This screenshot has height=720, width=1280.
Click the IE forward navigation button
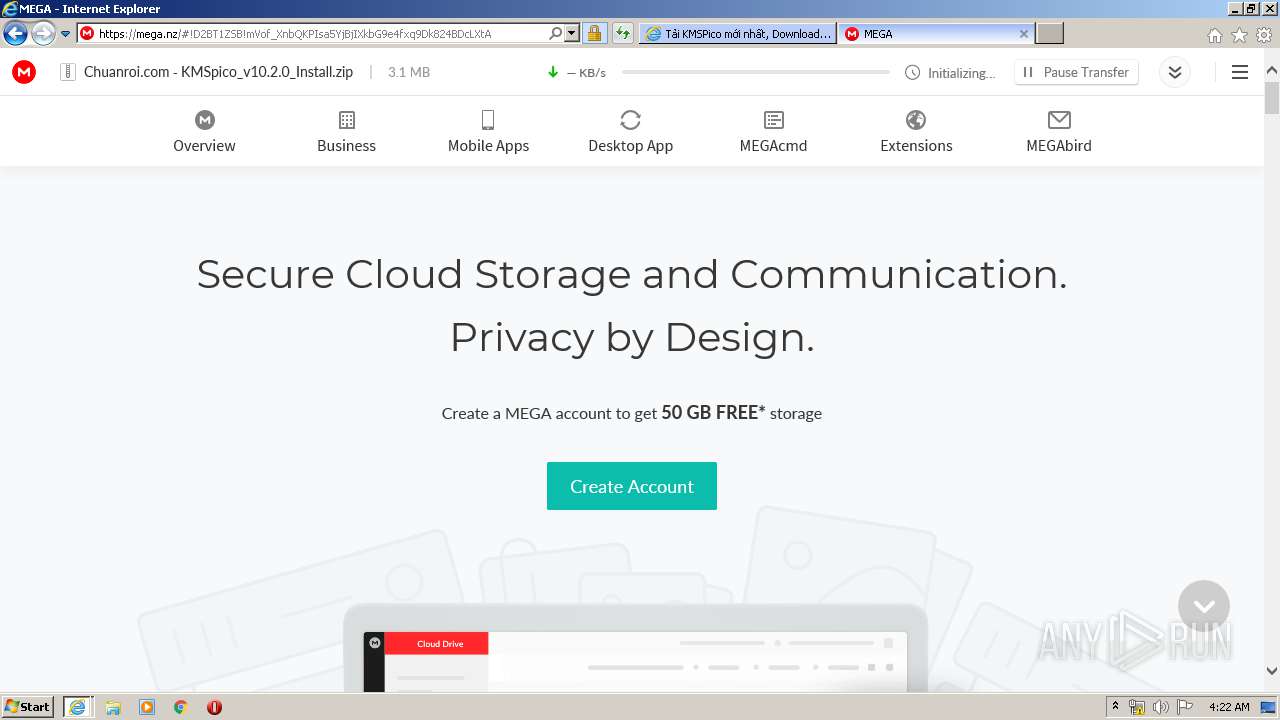[43, 34]
